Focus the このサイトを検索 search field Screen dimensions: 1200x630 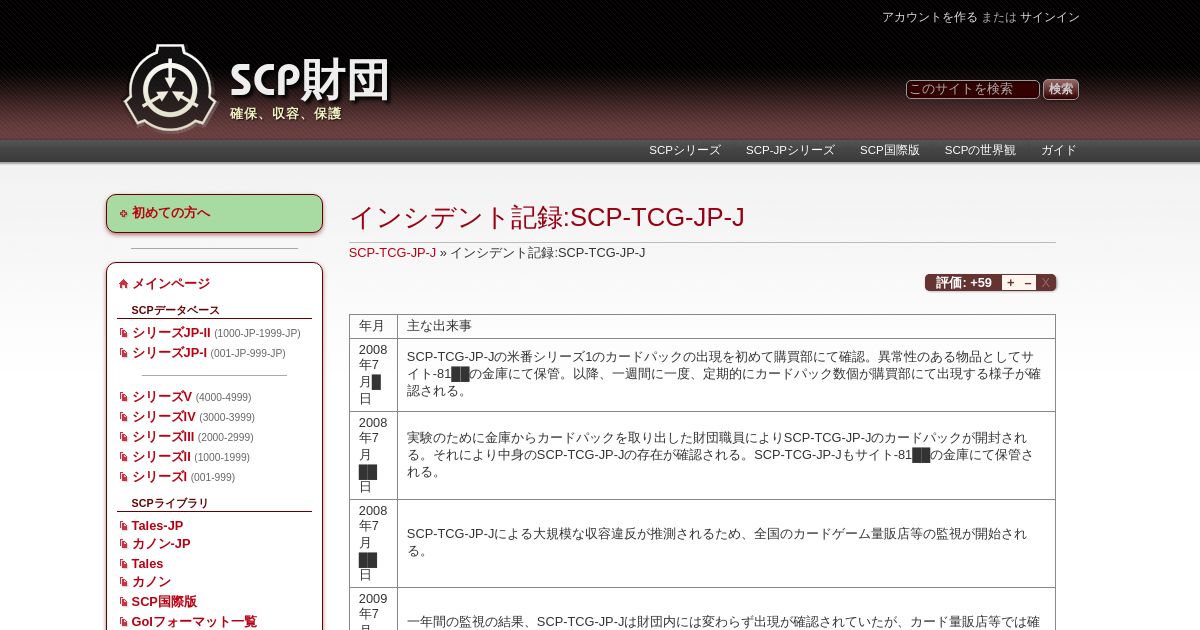point(972,89)
